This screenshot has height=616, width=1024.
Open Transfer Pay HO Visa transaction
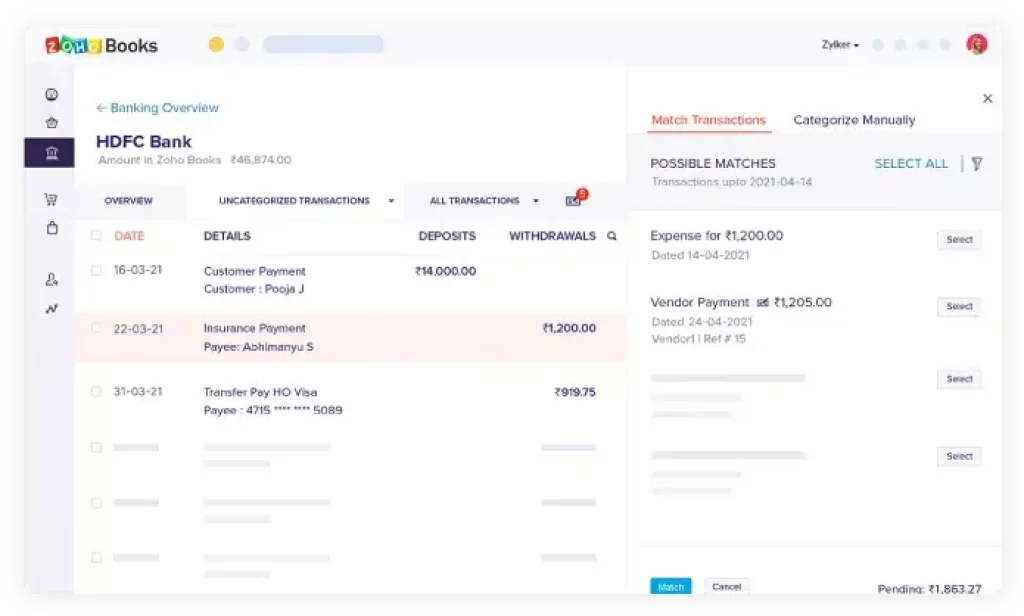(273, 401)
